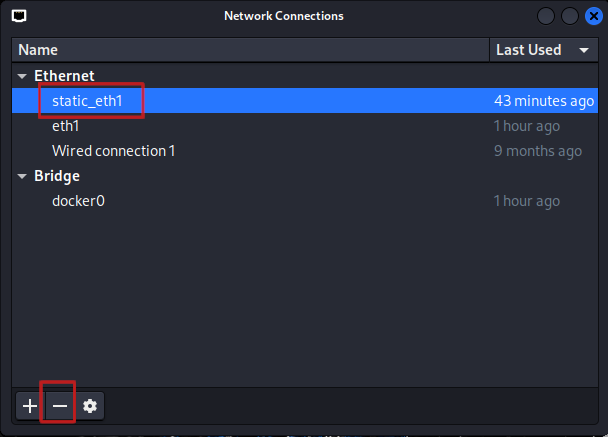This screenshot has width=608, height=437.
Task: Select the static_eth1 connection
Action: pyautogui.click(x=87, y=101)
